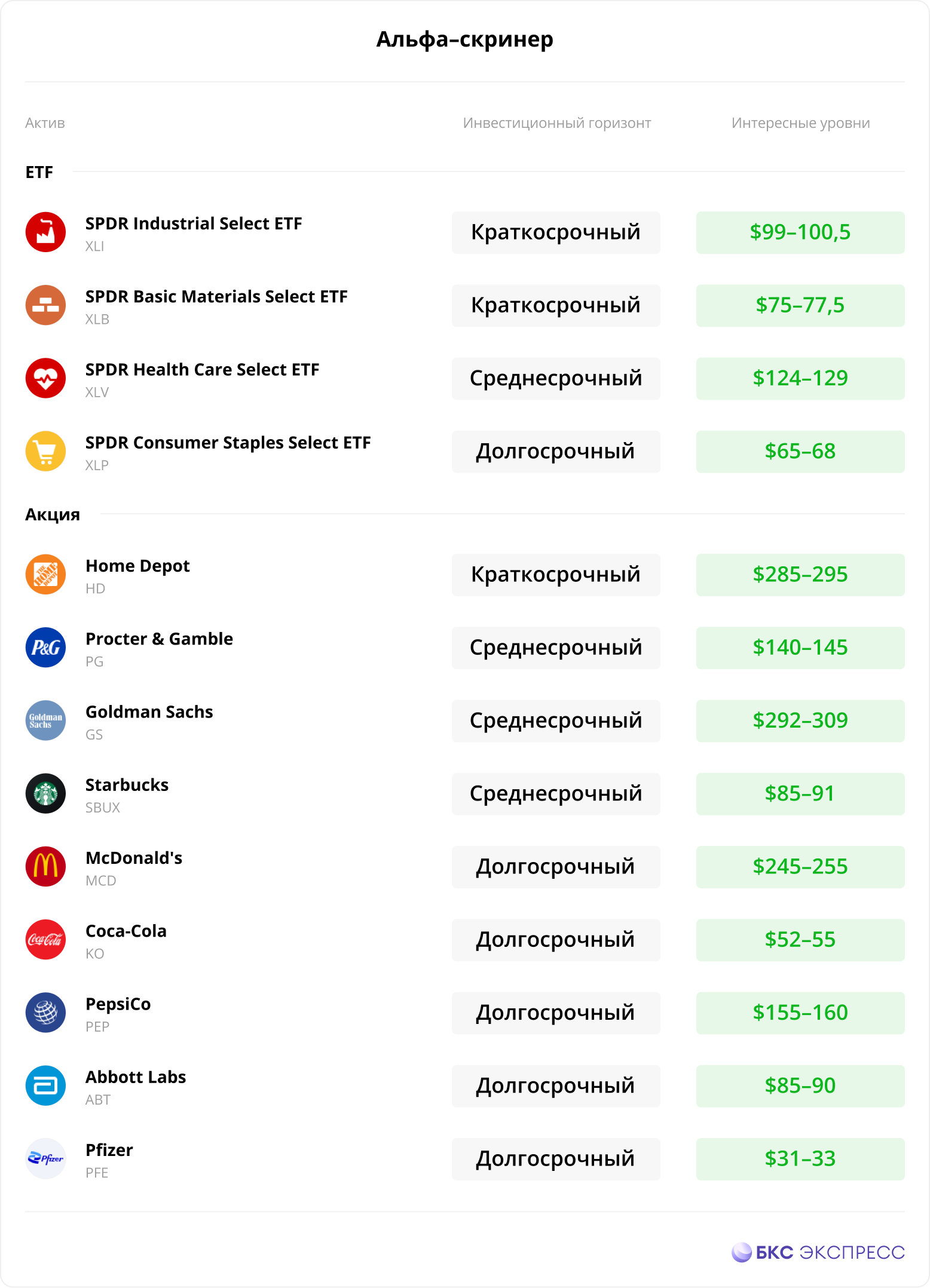Click the Procter & Gamble P&G logo

click(x=45, y=647)
